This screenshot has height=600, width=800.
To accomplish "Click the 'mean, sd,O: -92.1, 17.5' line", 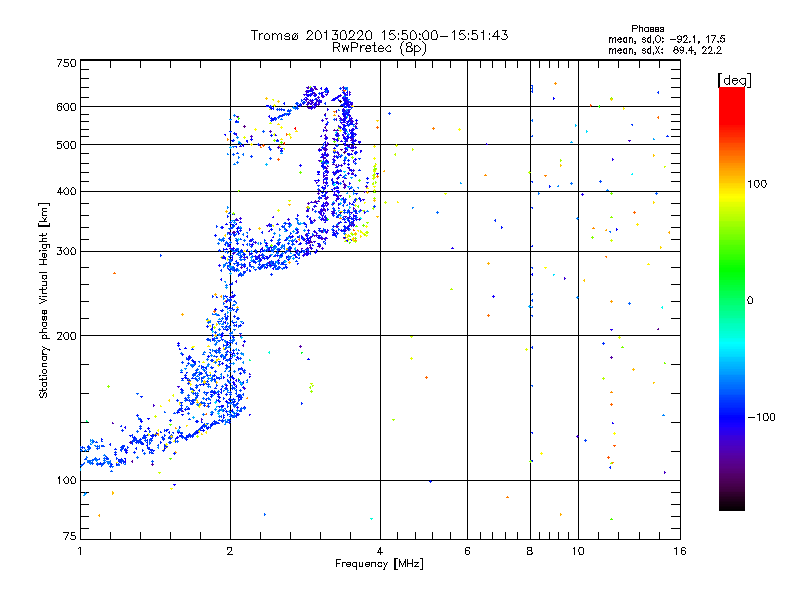I will click(666, 39).
